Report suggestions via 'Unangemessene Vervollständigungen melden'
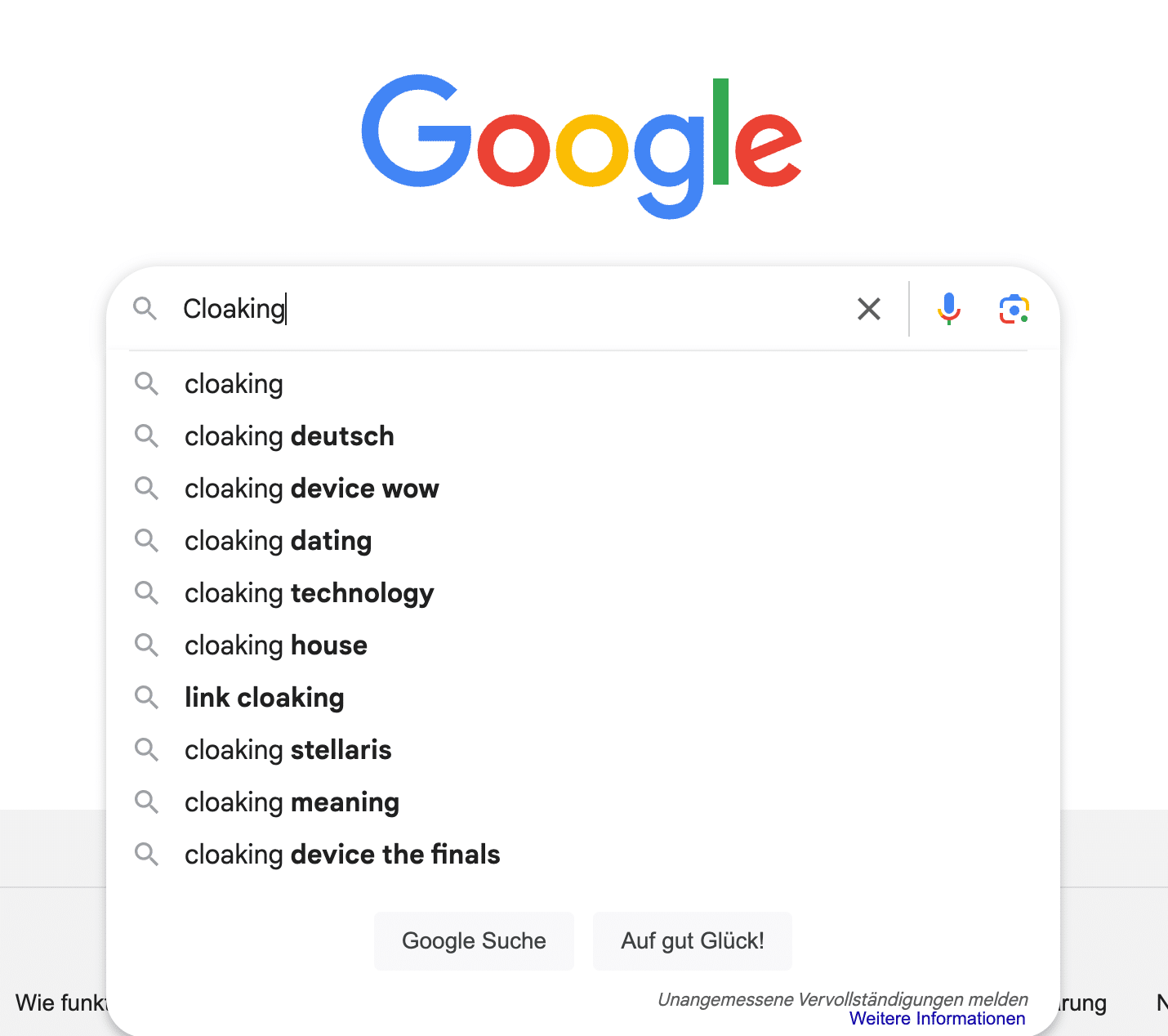 (x=843, y=999)
